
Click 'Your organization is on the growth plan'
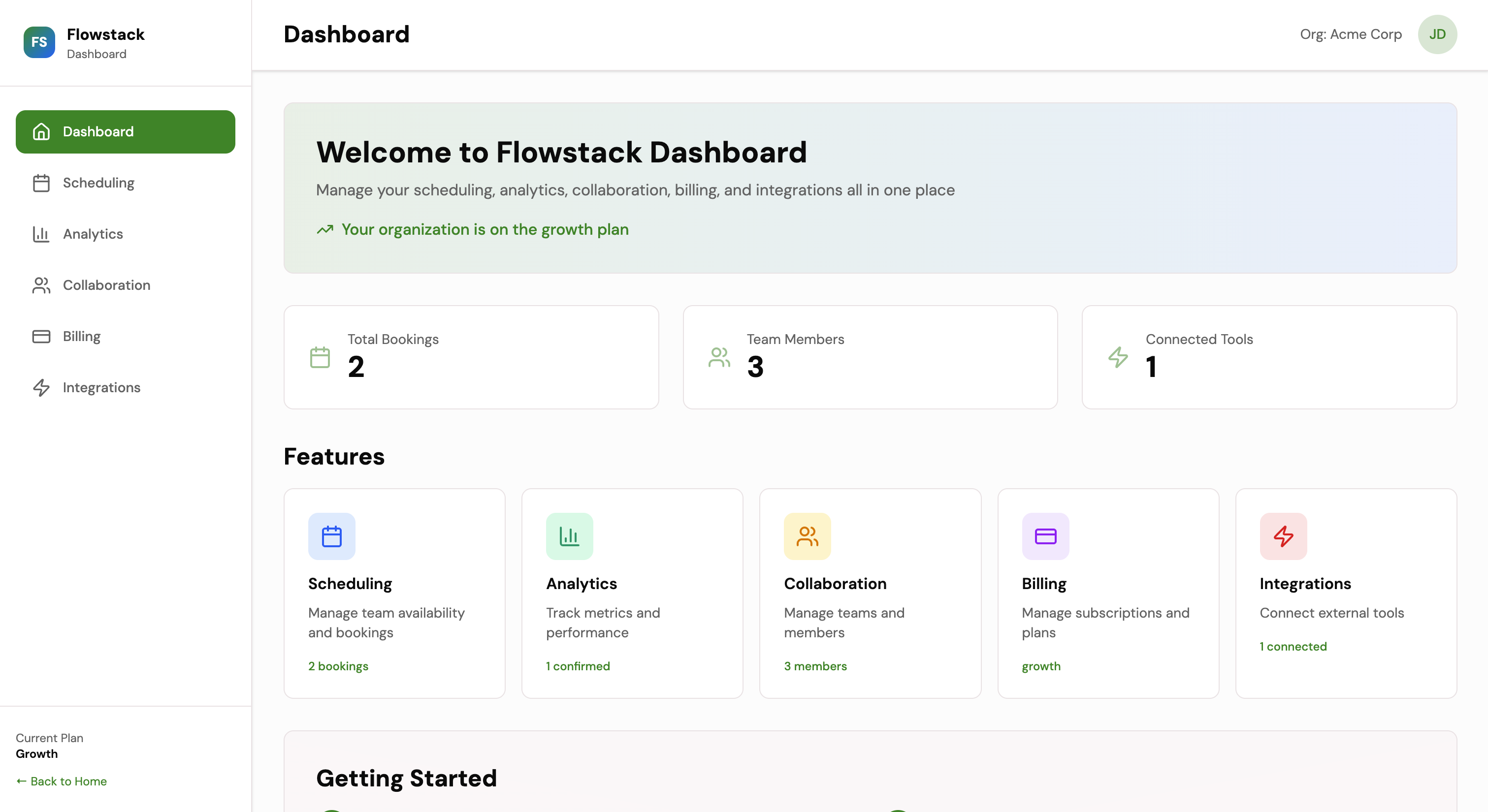tap(485, 230)
